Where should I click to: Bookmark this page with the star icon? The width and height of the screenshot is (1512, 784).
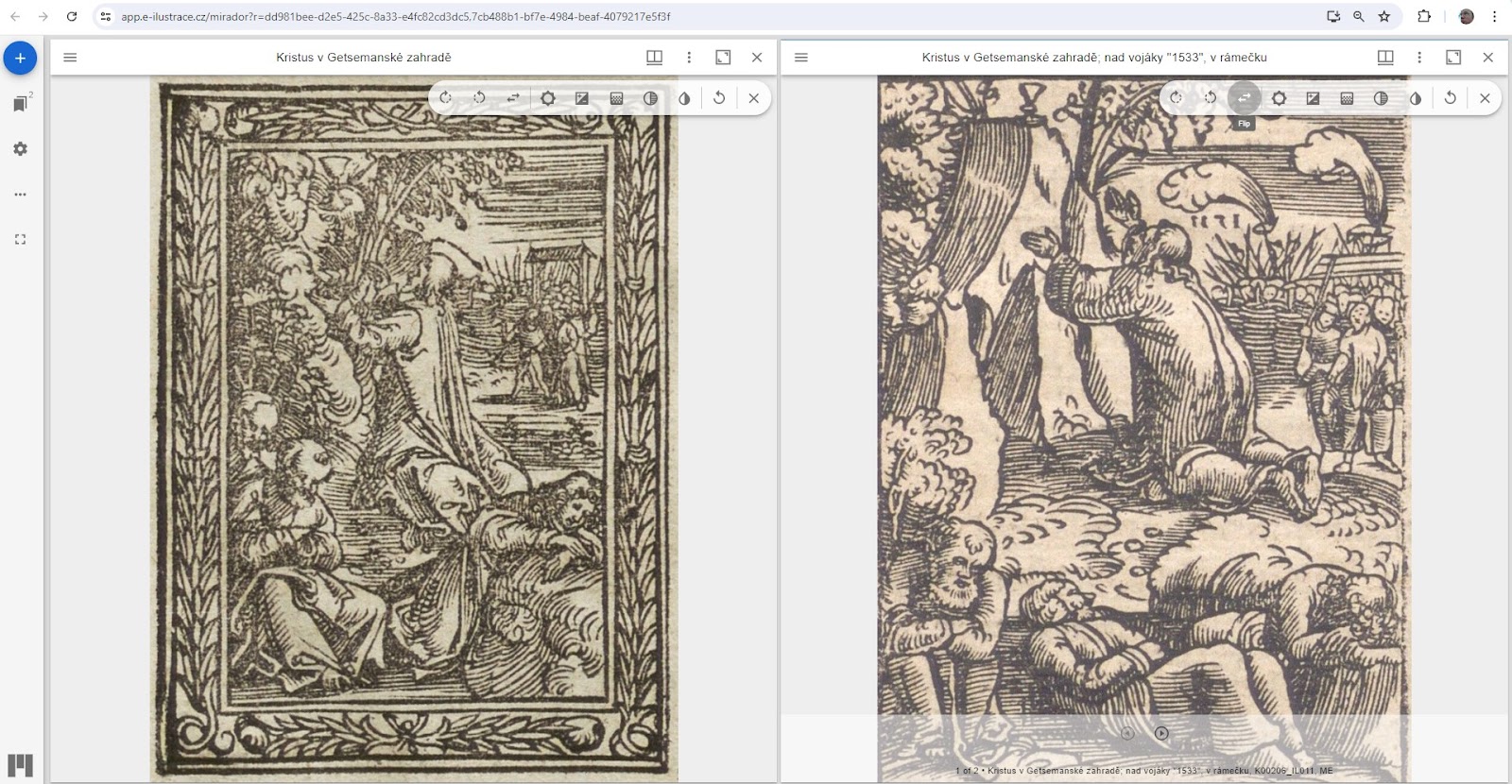tap(1384, 16)
